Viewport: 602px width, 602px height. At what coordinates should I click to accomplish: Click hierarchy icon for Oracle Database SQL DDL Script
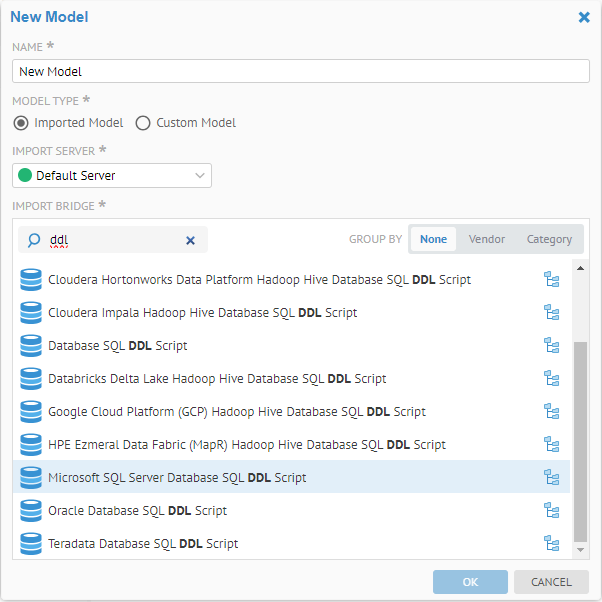pyautogui.click(x=551, y=511)
